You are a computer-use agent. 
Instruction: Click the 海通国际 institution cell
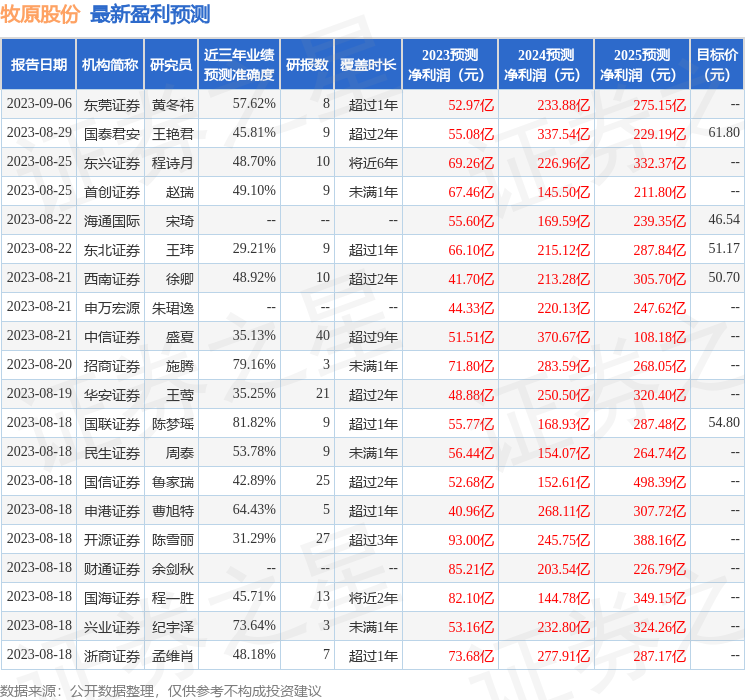pyautogui.click(x=112, y=221)
